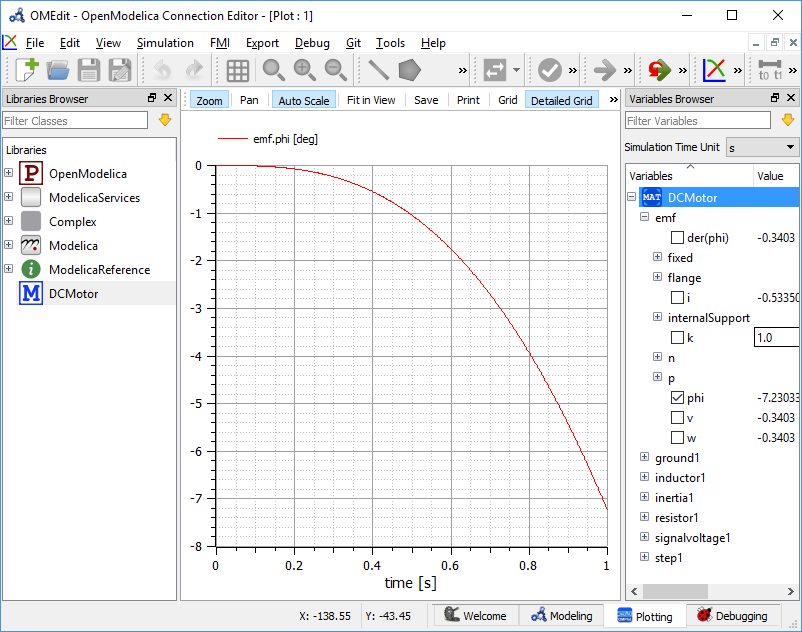Screen dimensions: 802x632
Task: Check the w variable checkbox
Action: tap(678, 438)
